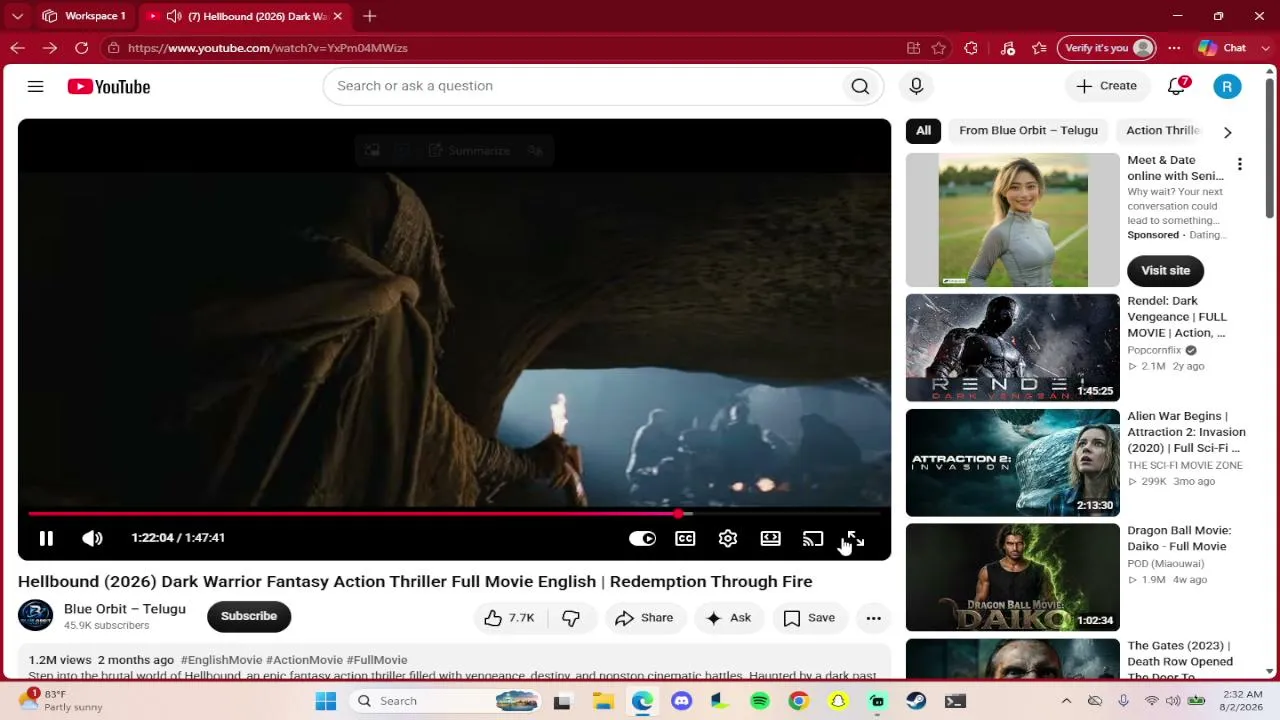Open the video player settings gear

[x=728, y=539]
